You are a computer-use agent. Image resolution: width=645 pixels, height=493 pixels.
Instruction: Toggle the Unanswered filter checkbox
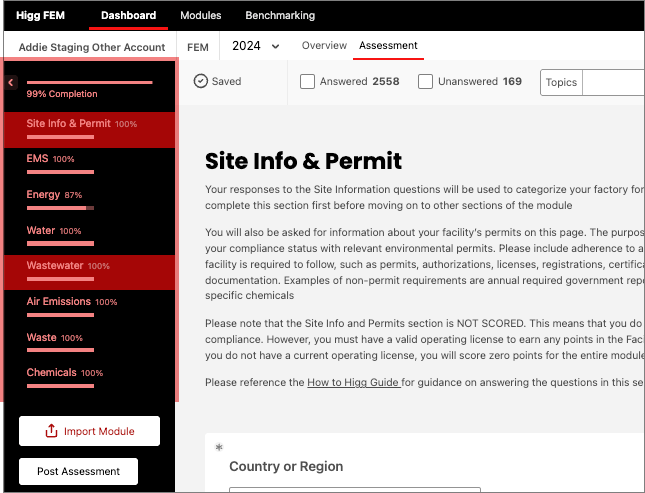[426, 82]
